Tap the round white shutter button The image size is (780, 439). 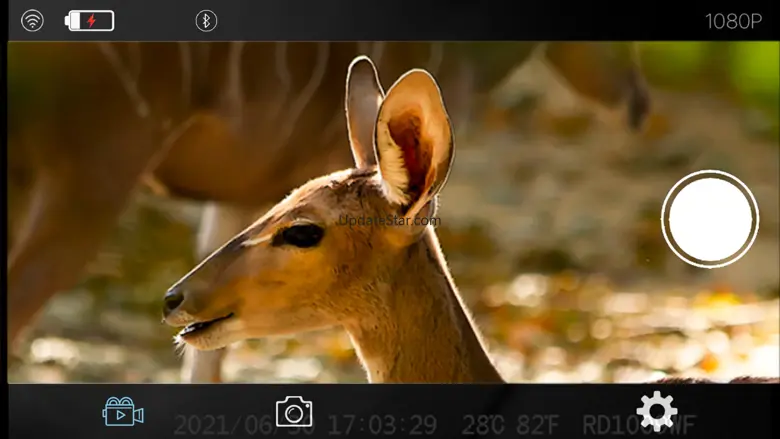point(710,219)
